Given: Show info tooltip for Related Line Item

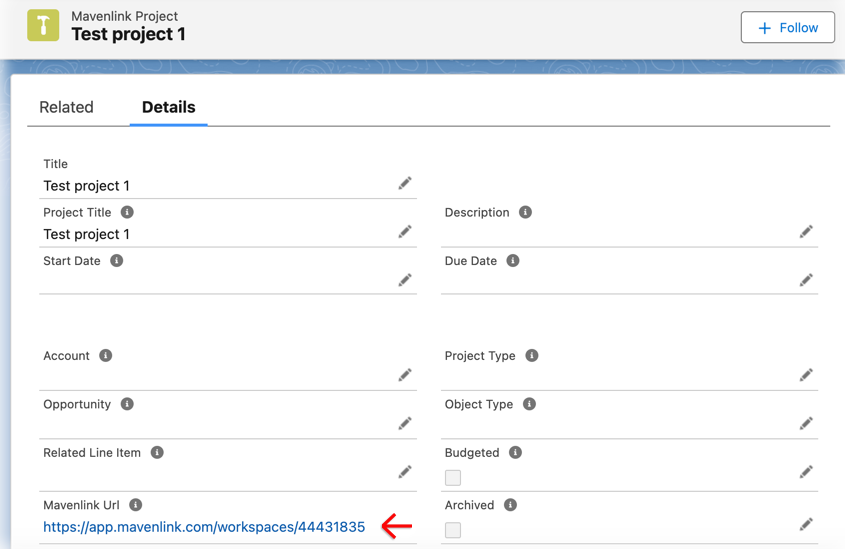Looking at the screenshot, I should point(157,453).
